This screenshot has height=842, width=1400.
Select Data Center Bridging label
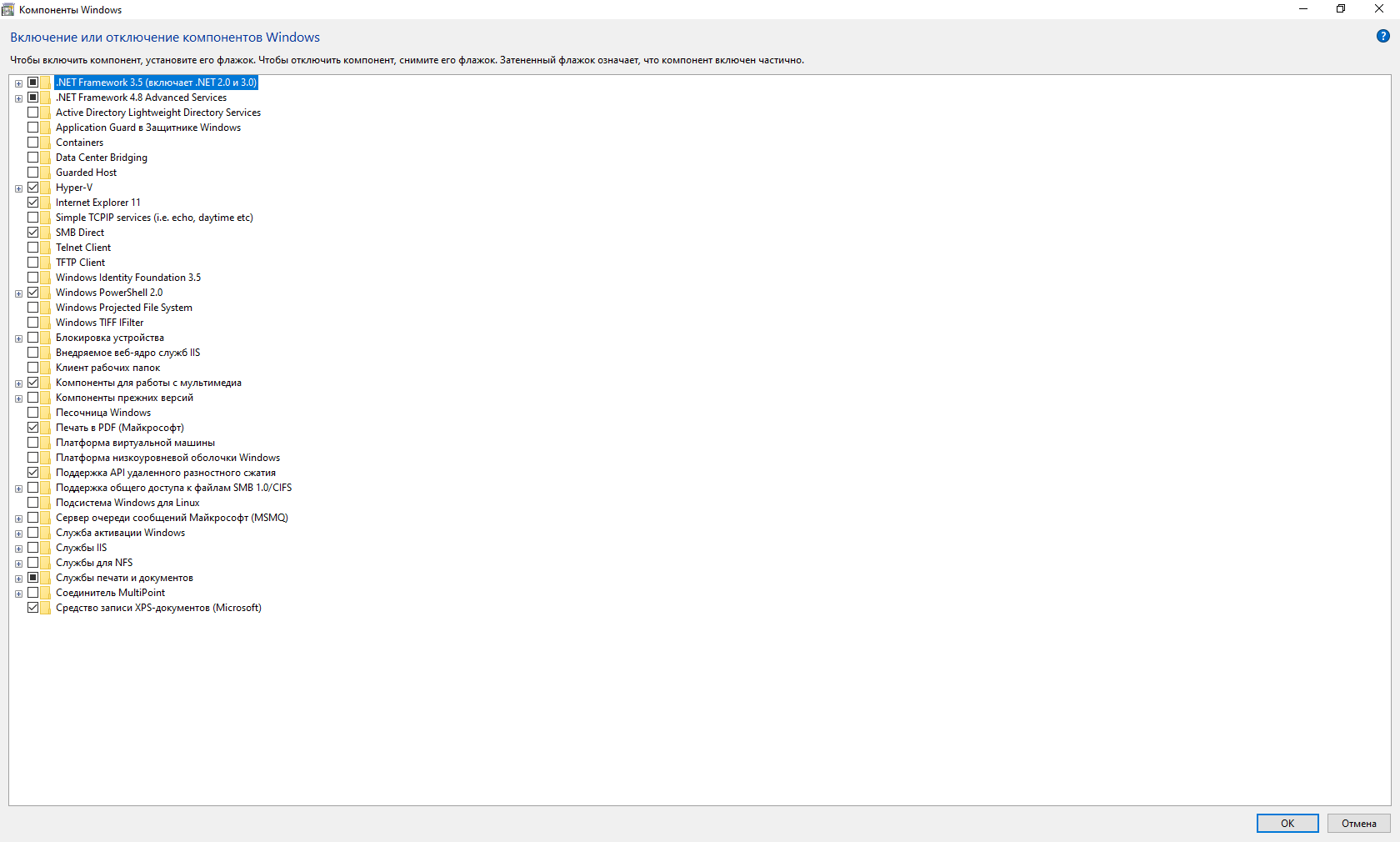(102, 158)
